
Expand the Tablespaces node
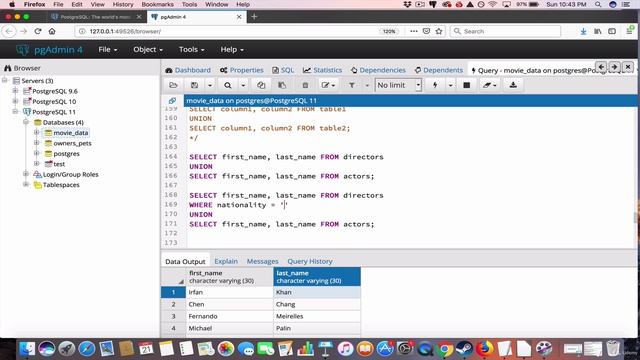point(26,184)
